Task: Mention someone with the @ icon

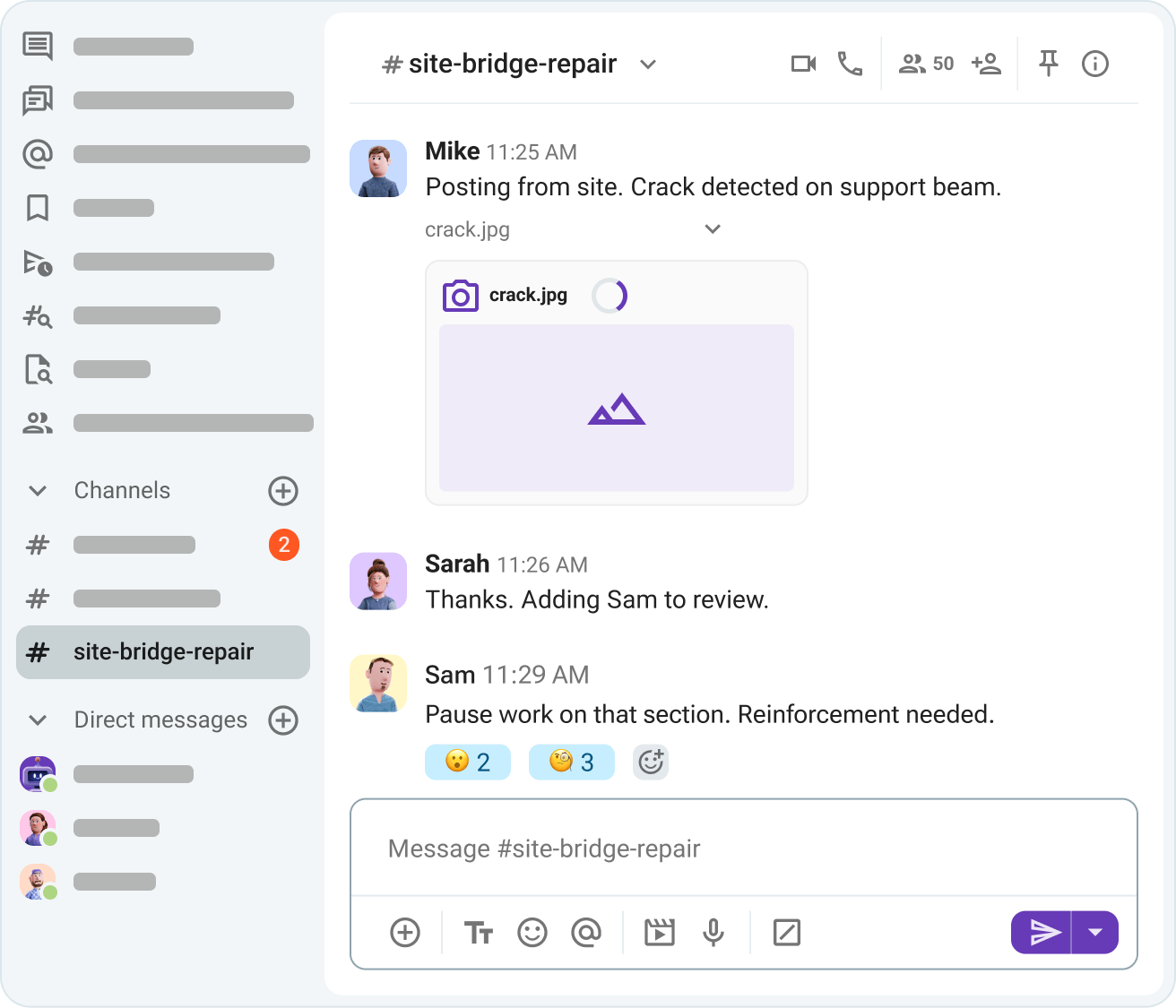Action: pos(587,932)
